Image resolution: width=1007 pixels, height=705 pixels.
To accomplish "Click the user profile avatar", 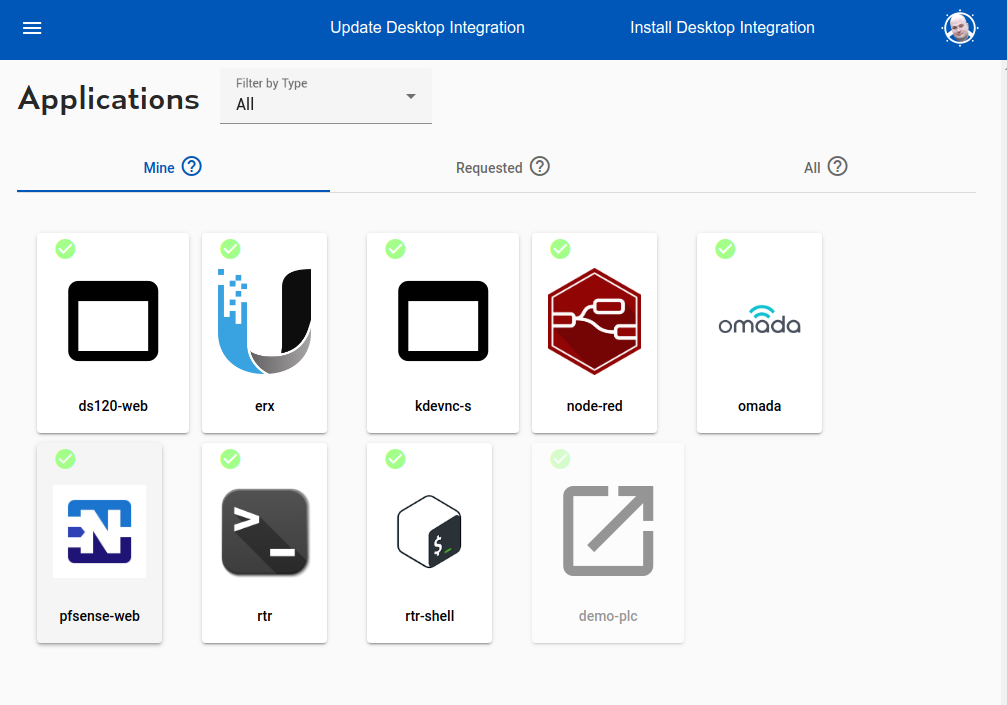I will tap(959, 28).
